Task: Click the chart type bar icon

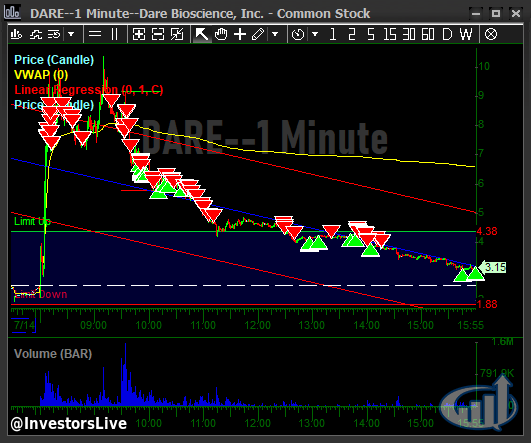Action: pyautogui.click(x=16, y=34)
